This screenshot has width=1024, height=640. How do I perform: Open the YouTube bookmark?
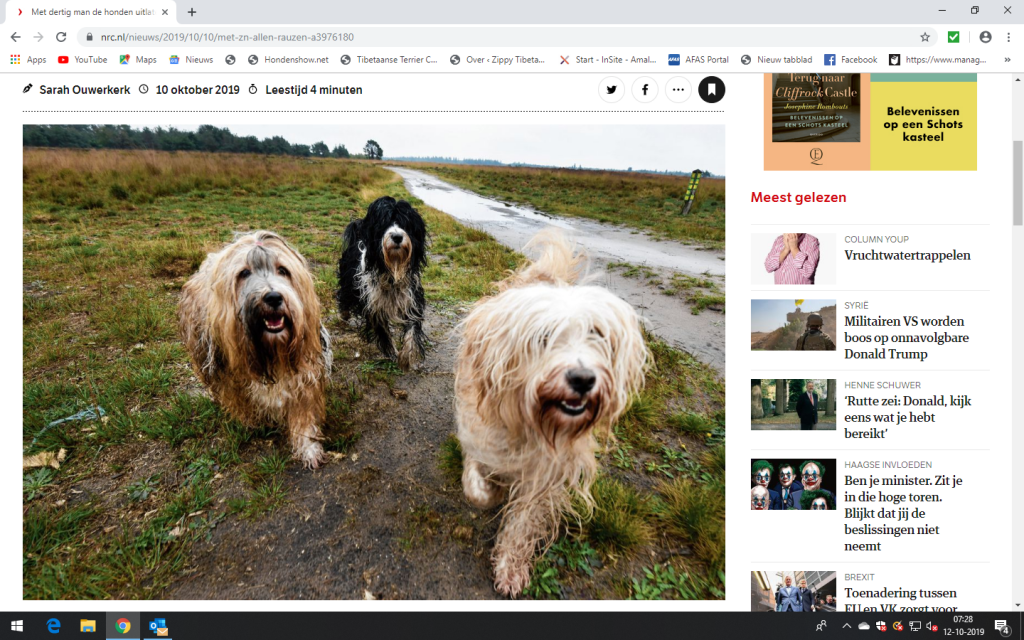(82, 60)
